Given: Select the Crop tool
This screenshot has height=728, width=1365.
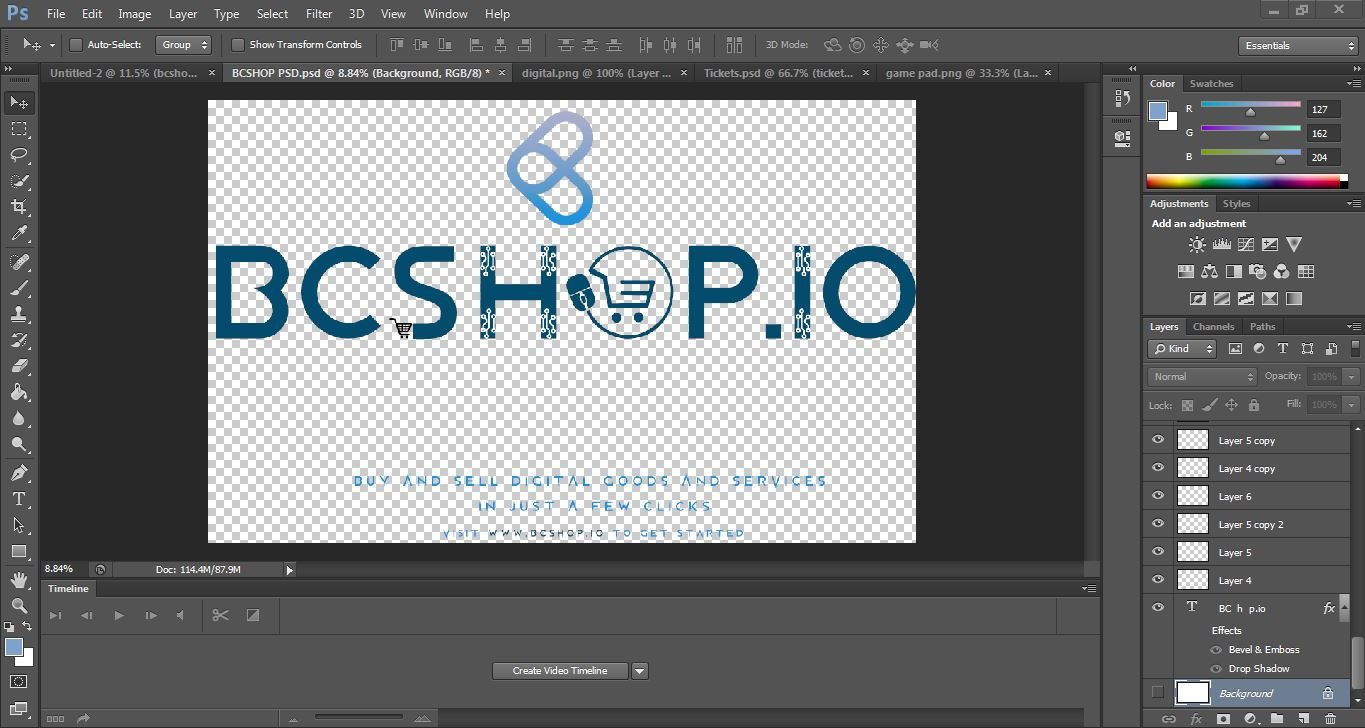Looking at the screenshot, I should coord(19,207).
